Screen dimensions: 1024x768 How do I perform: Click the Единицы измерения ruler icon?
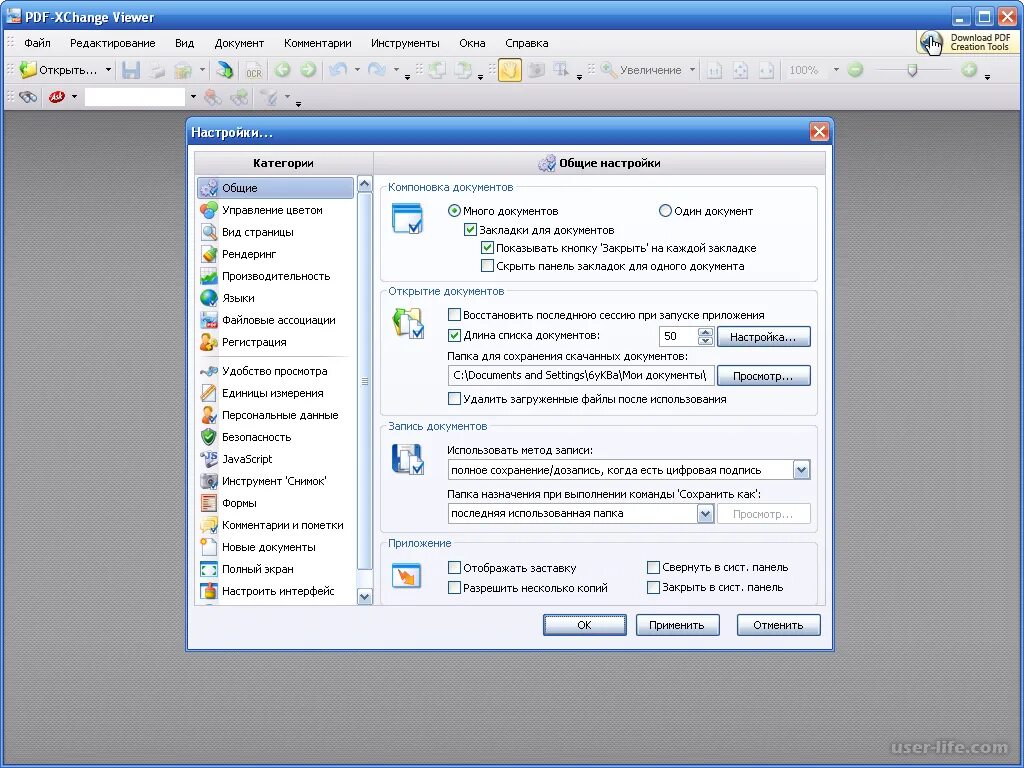(x=209, y=393)
